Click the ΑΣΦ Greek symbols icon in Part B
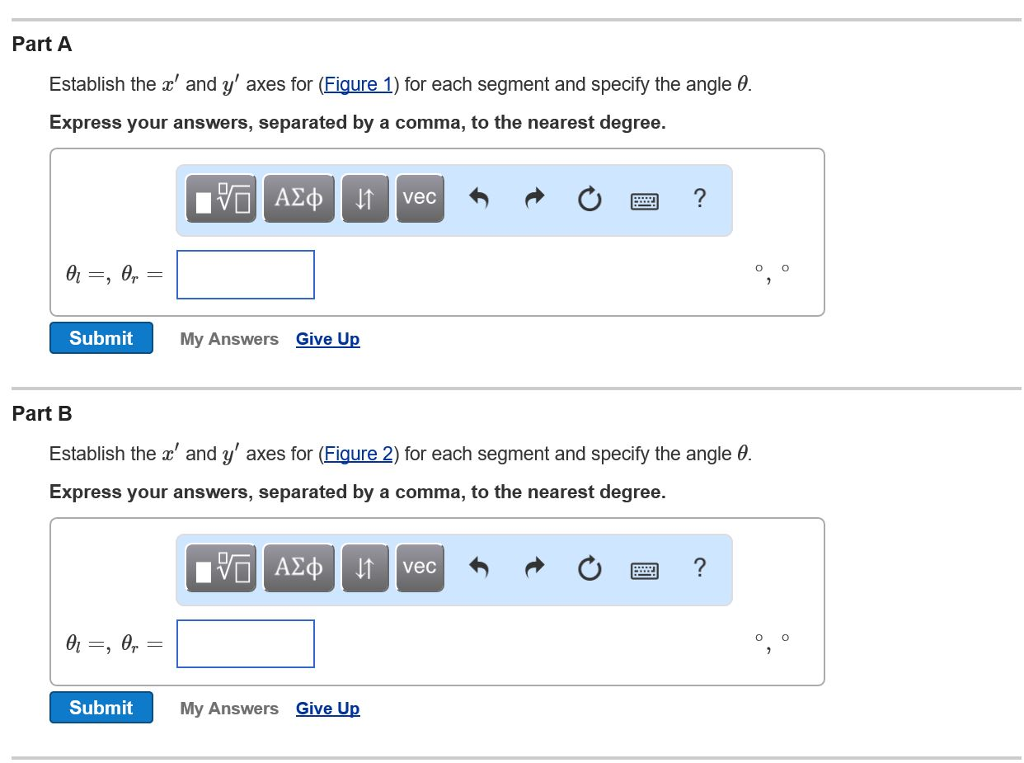 click(x=298, y=568)
